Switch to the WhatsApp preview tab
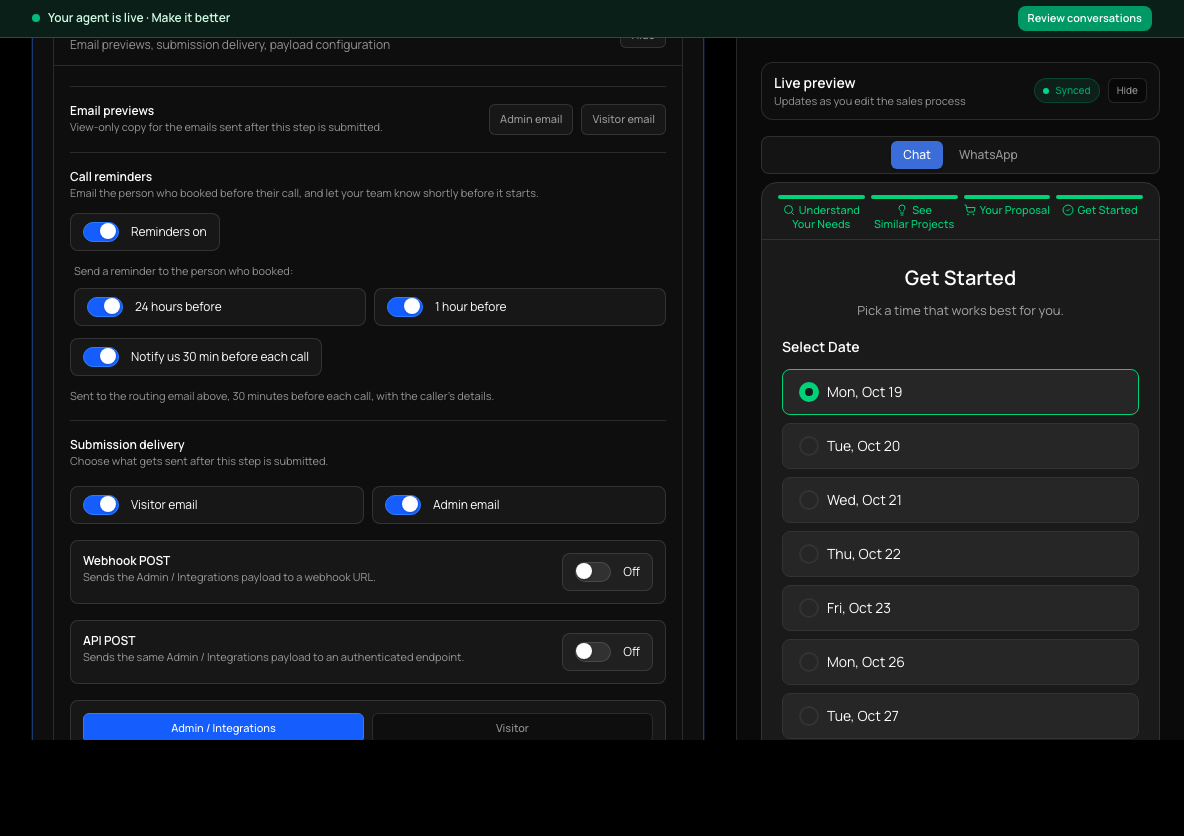 point(988,155)
